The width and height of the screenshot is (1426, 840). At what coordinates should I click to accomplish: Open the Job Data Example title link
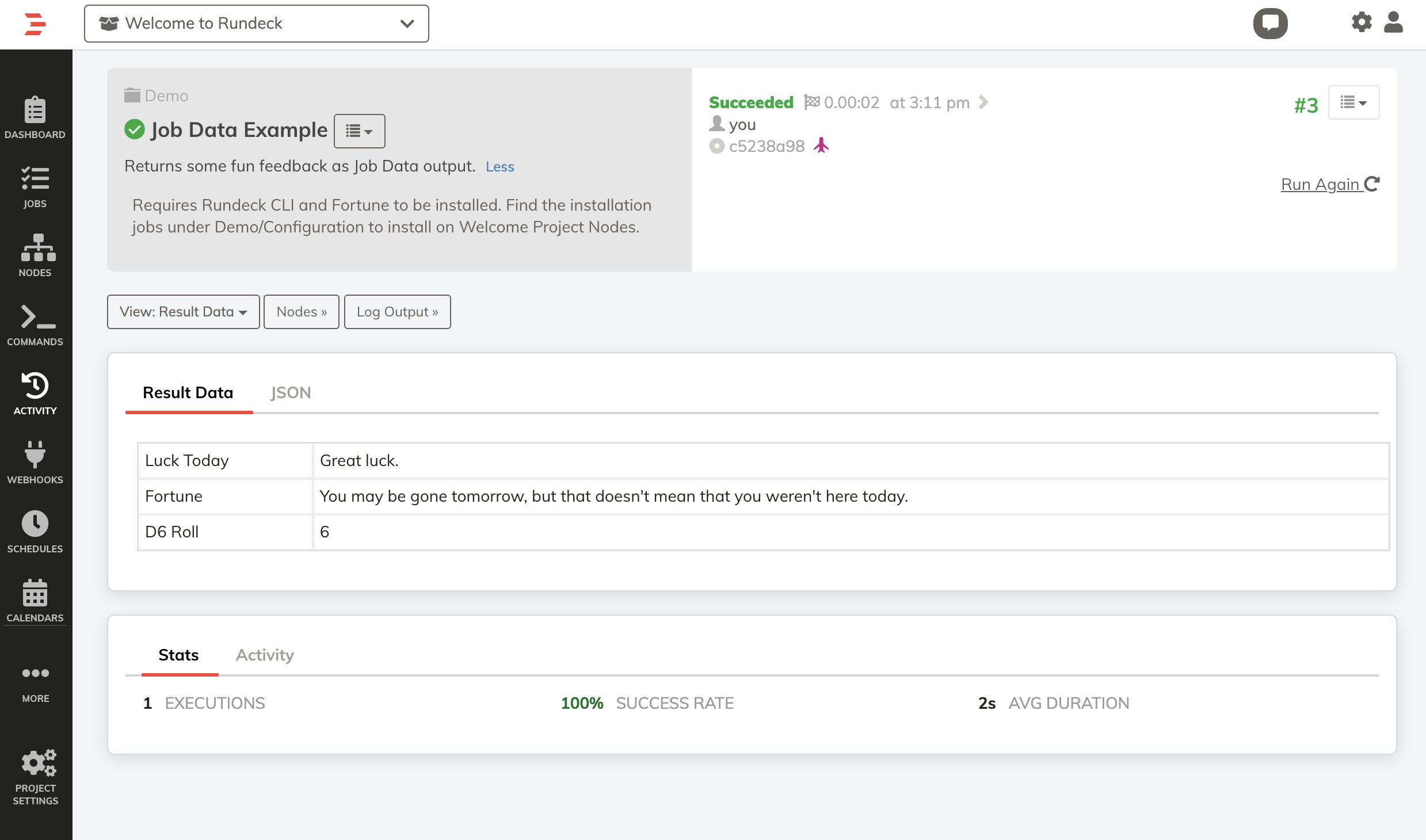[239, 130]
